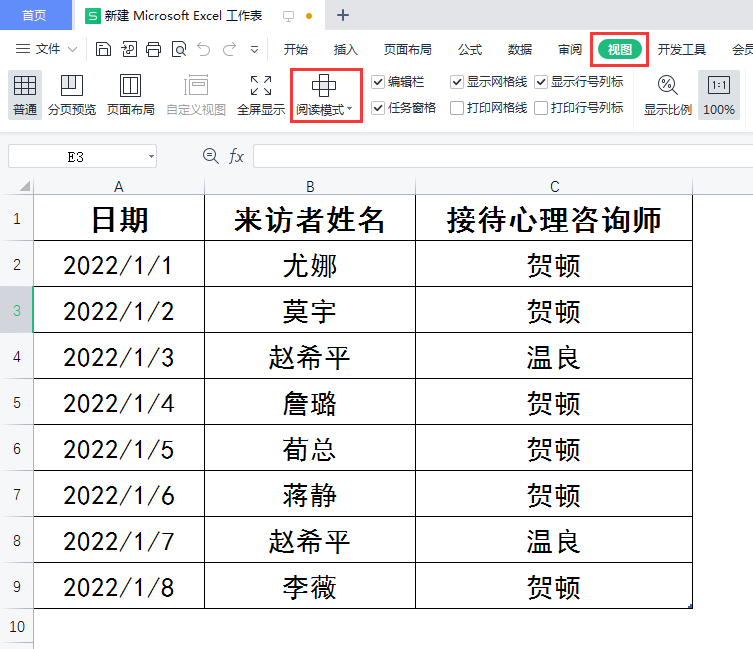Click the monitor icon on document tab
This screenshot has height=649, width=753.
click(x=288, y=16)
